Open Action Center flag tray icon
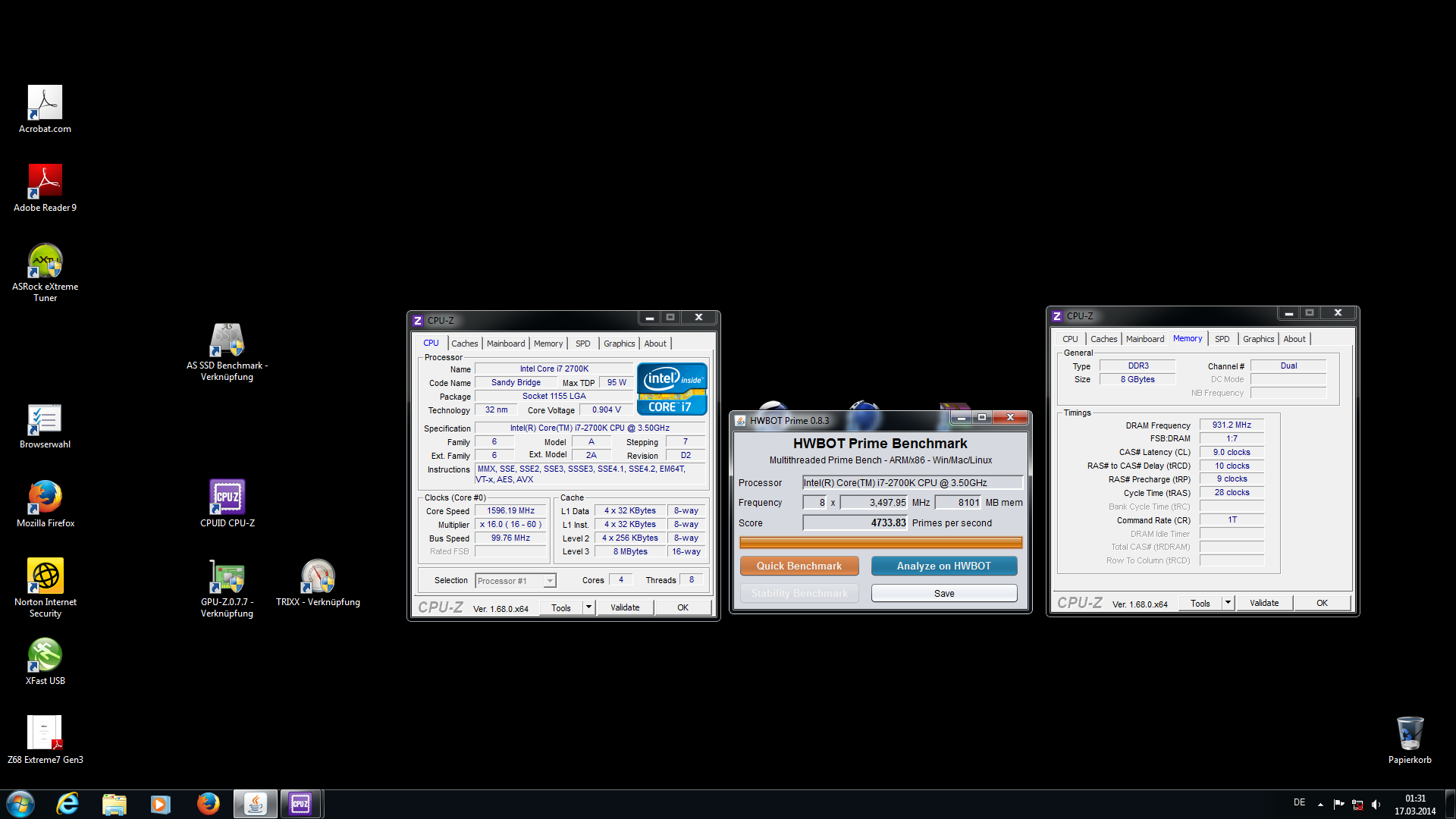 click(1338, 804)
